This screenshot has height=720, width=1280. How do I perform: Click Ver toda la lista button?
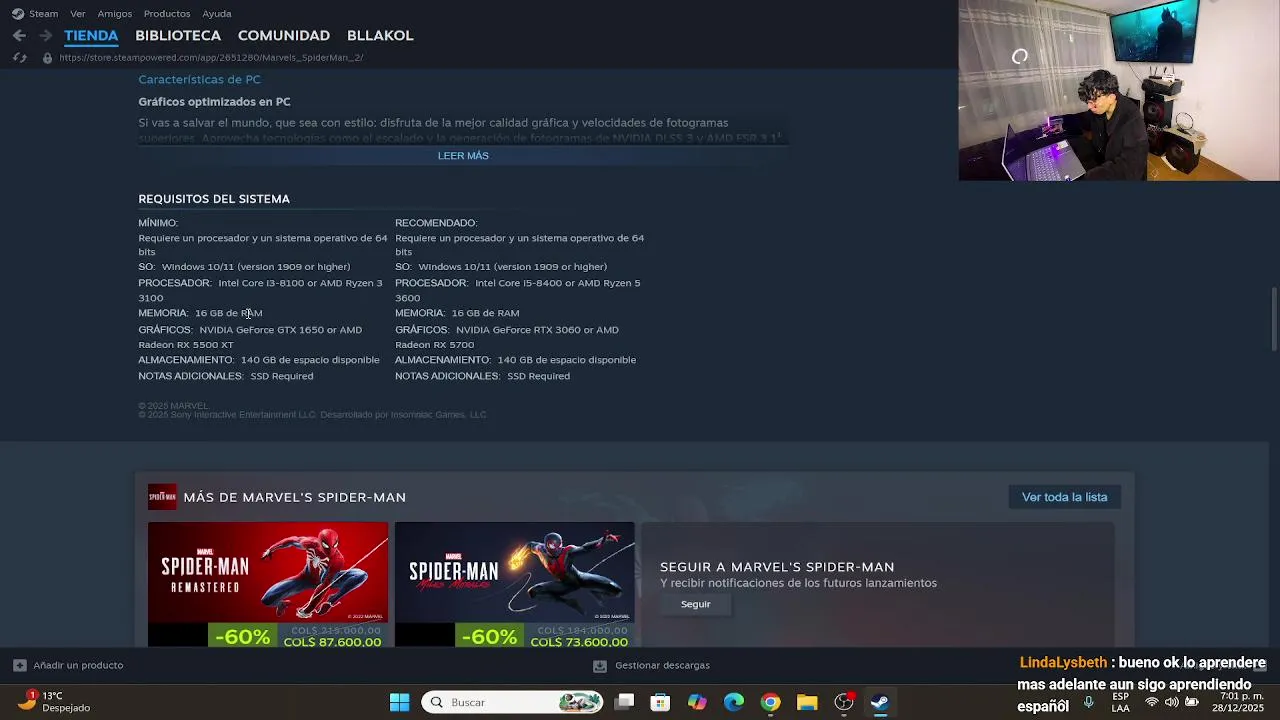(x=1064, y=497)
